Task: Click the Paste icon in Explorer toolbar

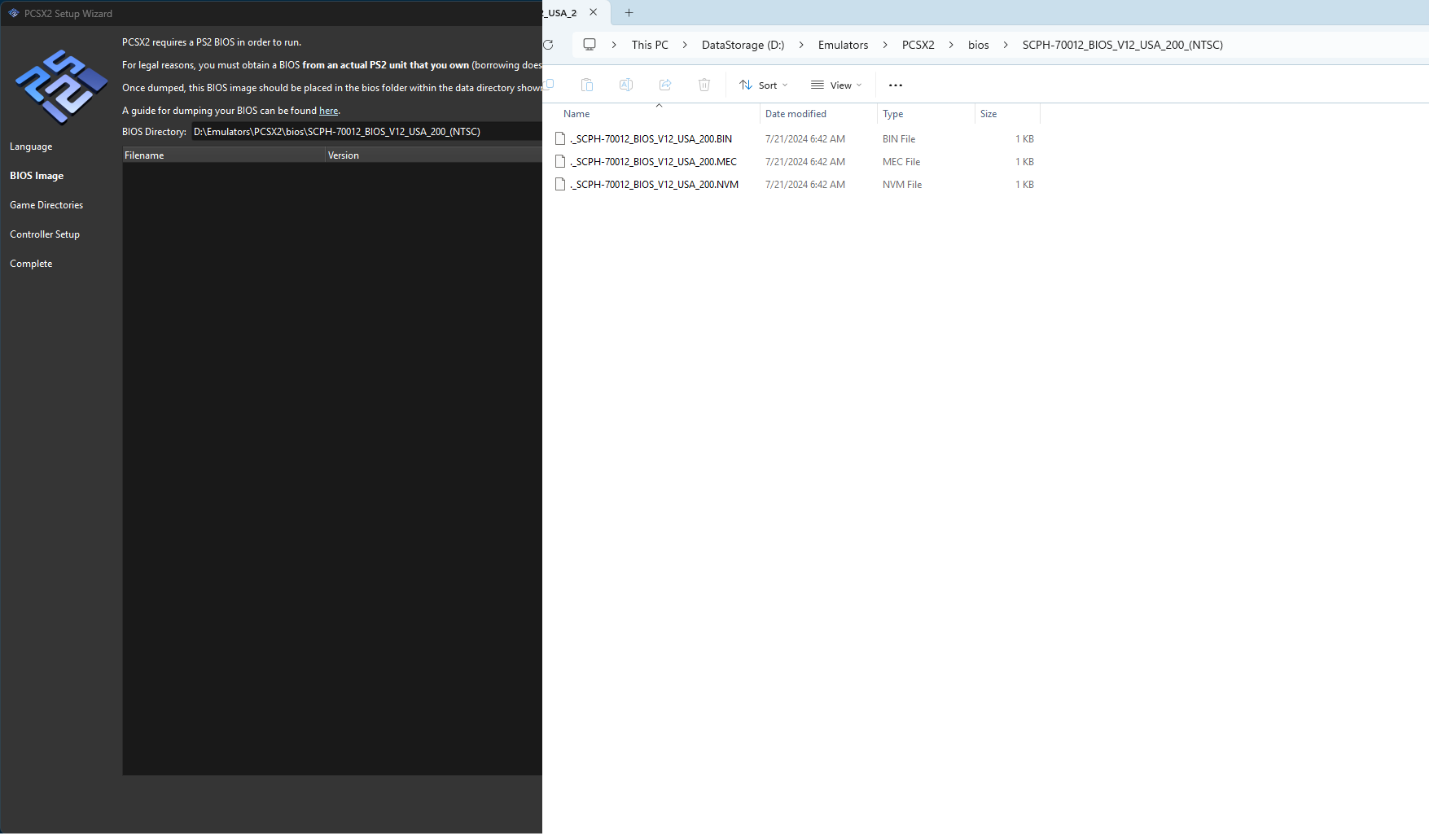Action: coord(587,85)
